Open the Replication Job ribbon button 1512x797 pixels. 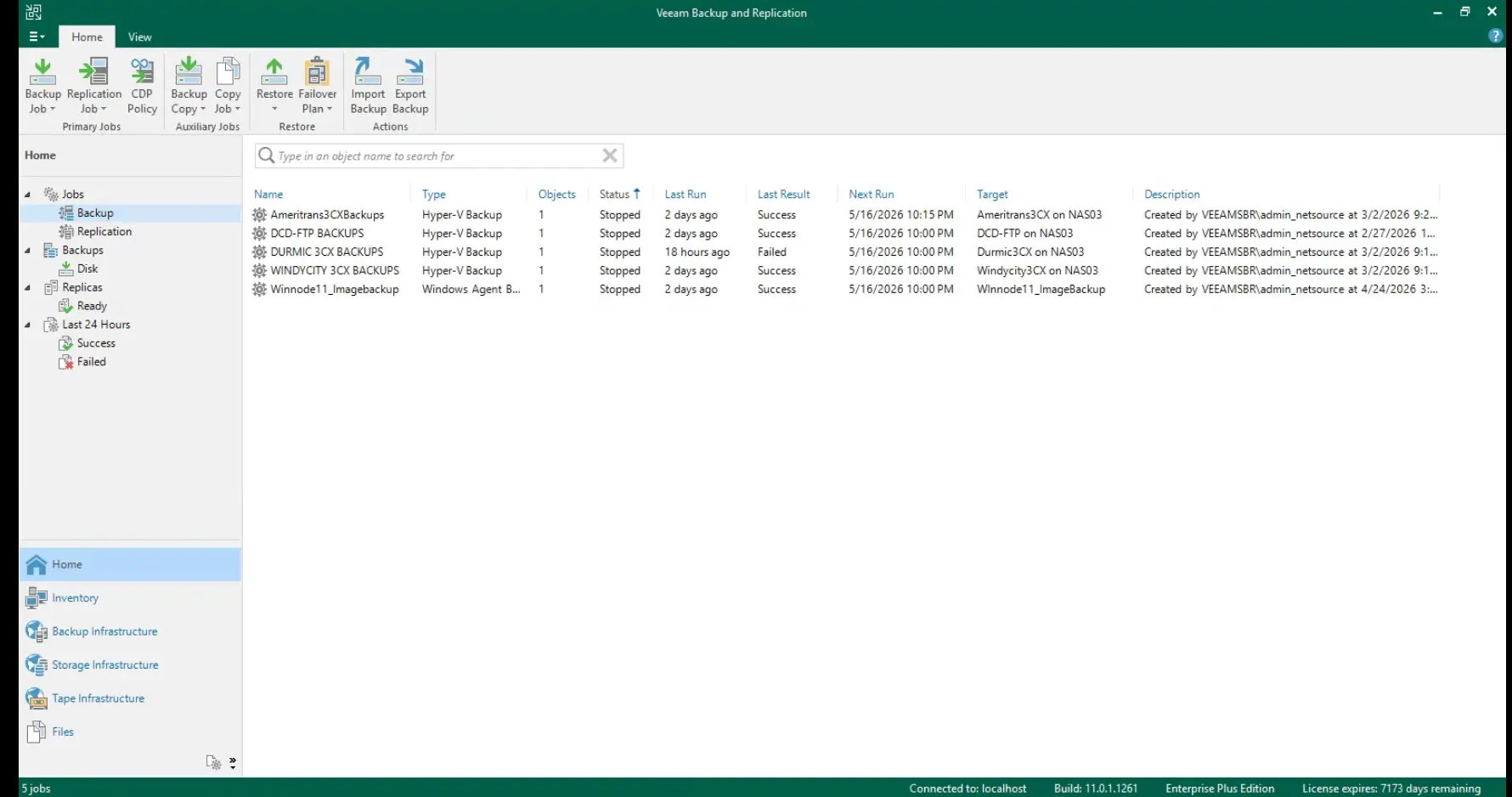tap(93, 85)
